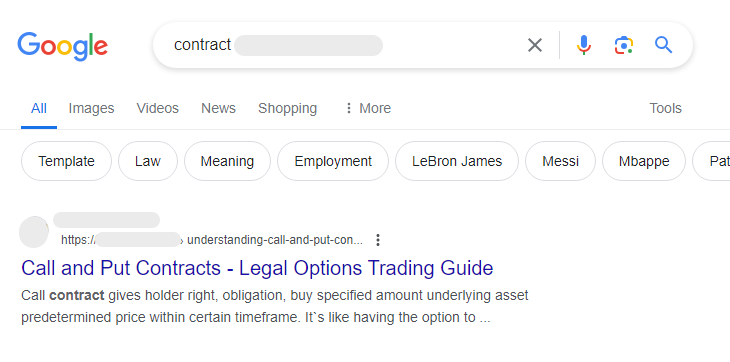
Task: Open Call and Put Contracts result link
Action: click(x=257, y=268)
